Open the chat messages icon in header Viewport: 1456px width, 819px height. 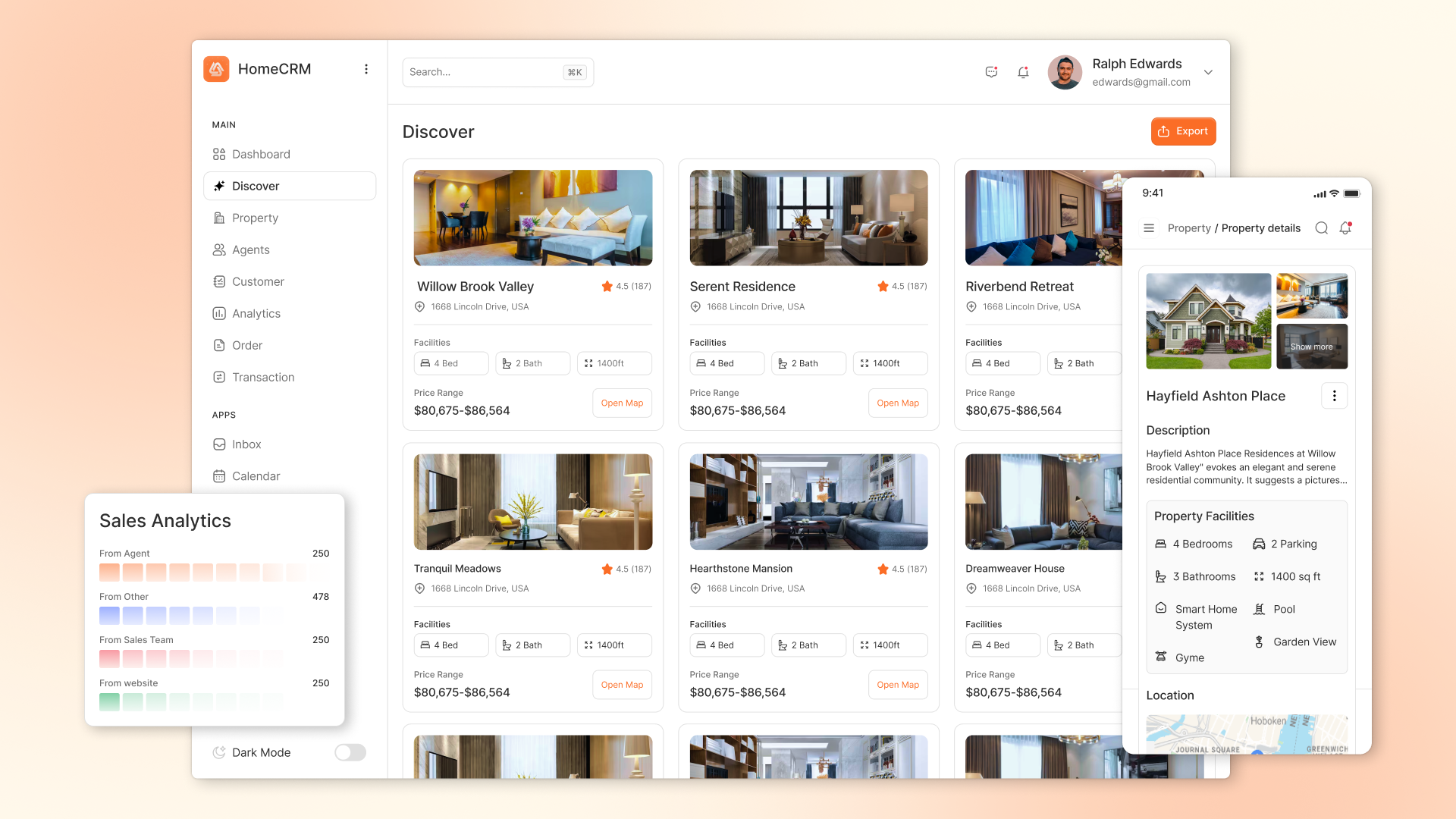pos(991,72)
